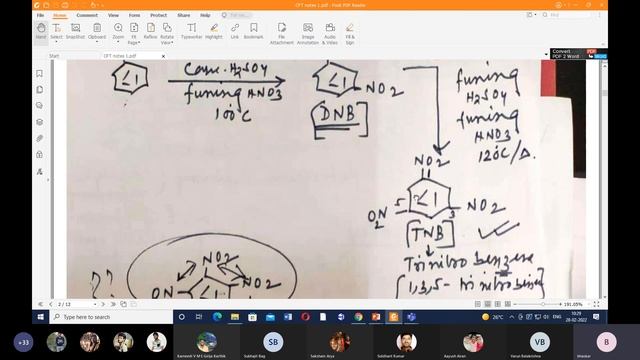640x360 pixels.
Task: Select the Hand tool
Action: click(x=41, y=31)
